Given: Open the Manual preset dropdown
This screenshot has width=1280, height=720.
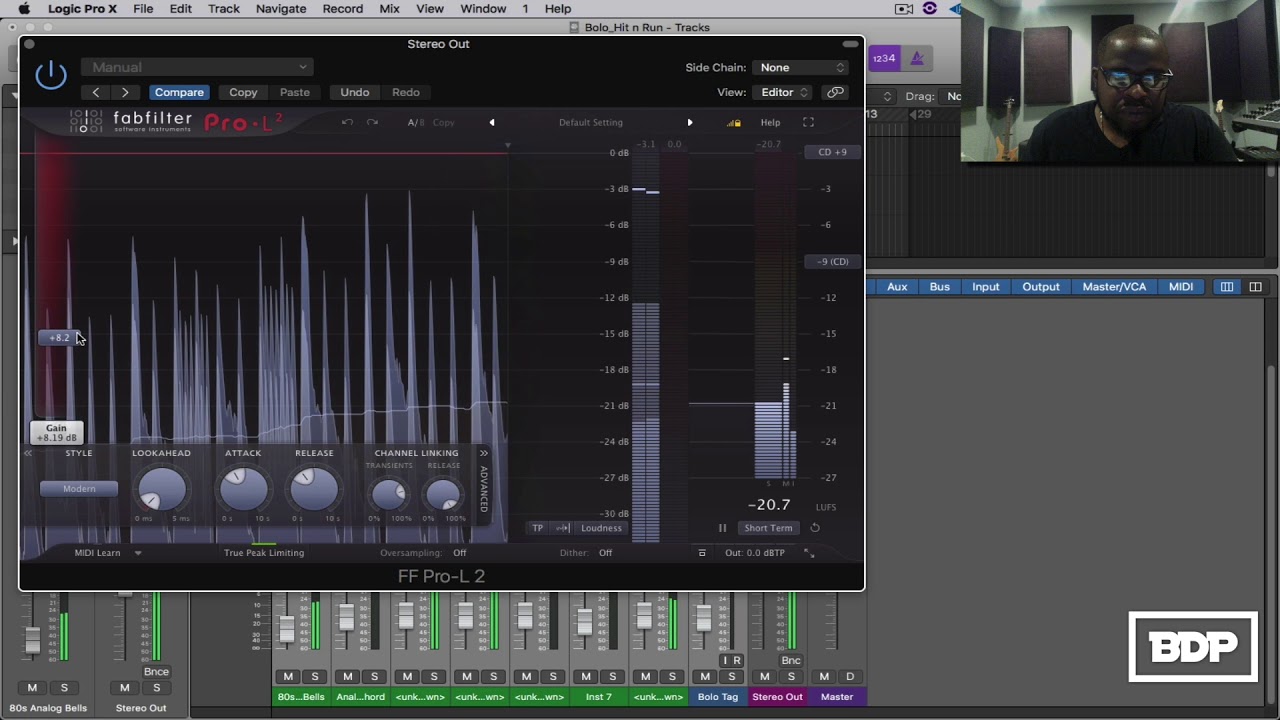Looking at the screenshot, I should [x=197, y=67].
